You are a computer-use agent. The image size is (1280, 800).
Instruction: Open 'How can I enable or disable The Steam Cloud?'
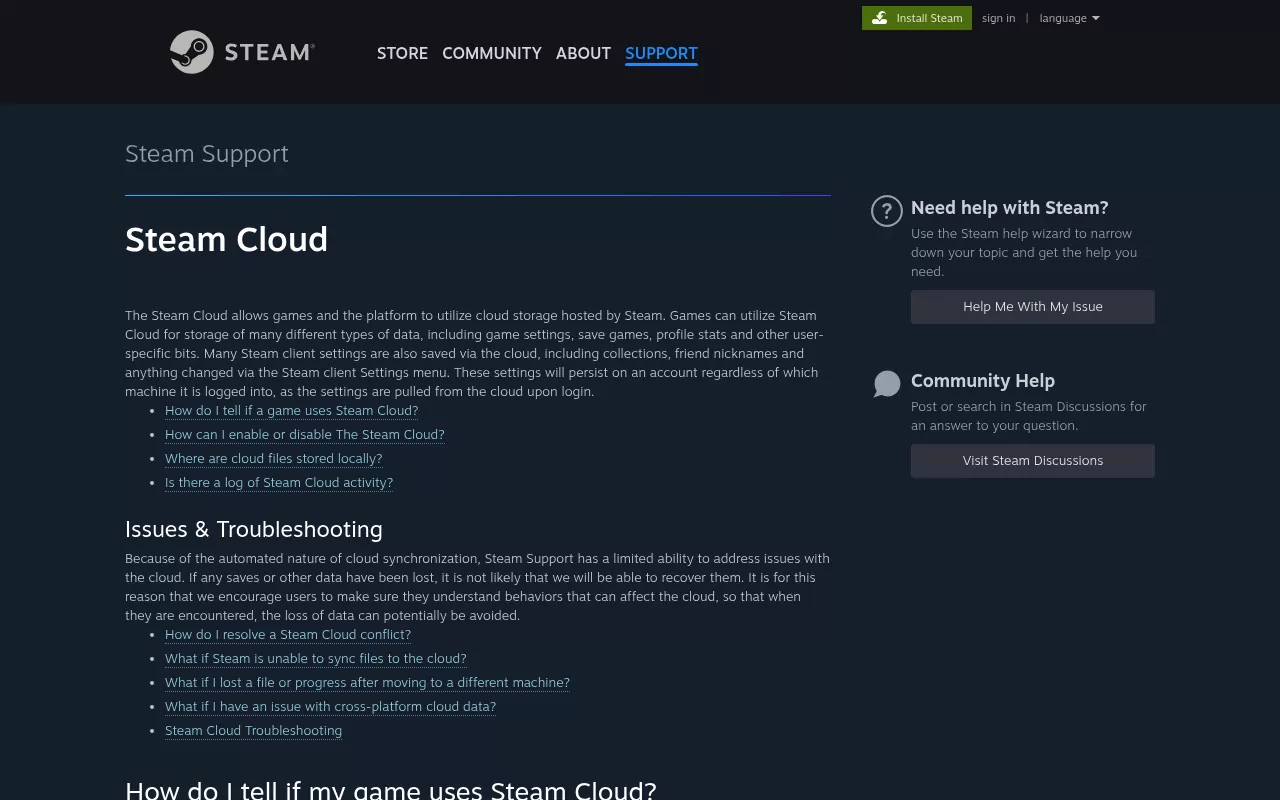pyautogui.click(x=304, y=435)
